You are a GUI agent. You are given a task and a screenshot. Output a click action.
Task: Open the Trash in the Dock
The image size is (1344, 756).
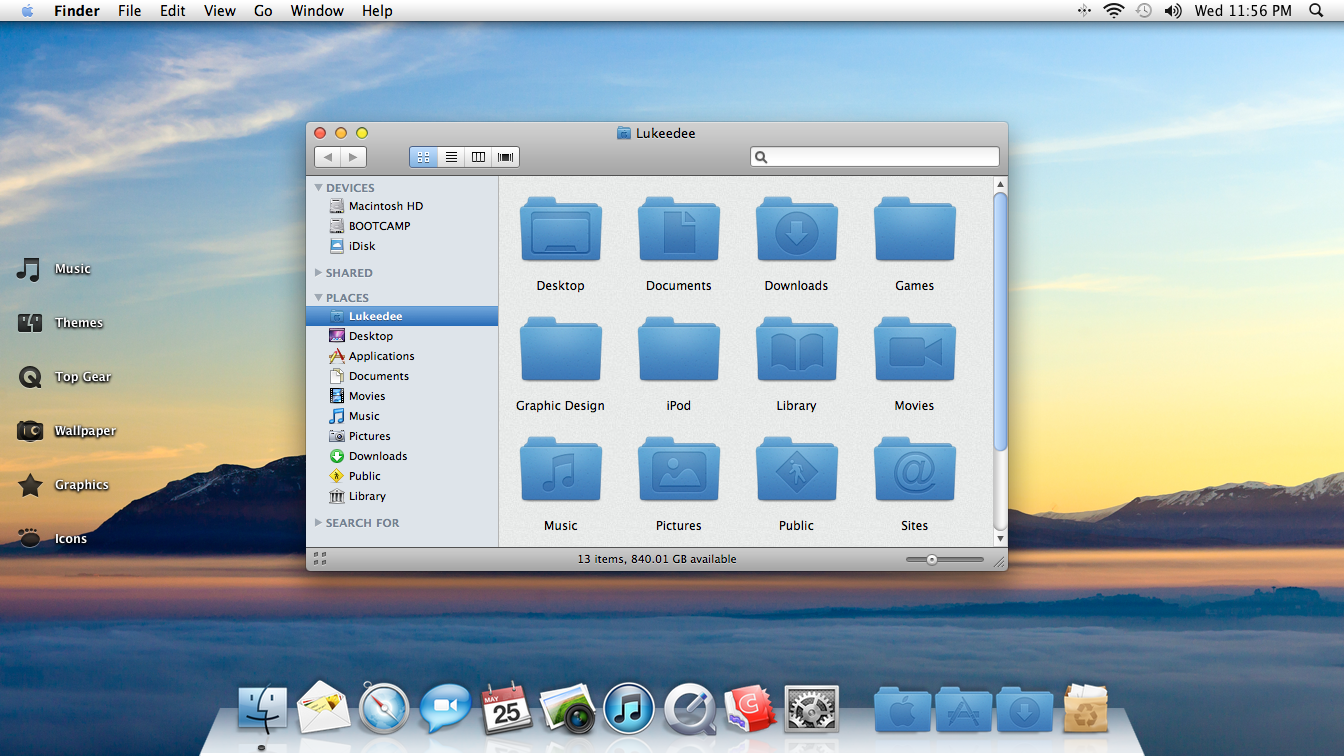[1086, 708]
